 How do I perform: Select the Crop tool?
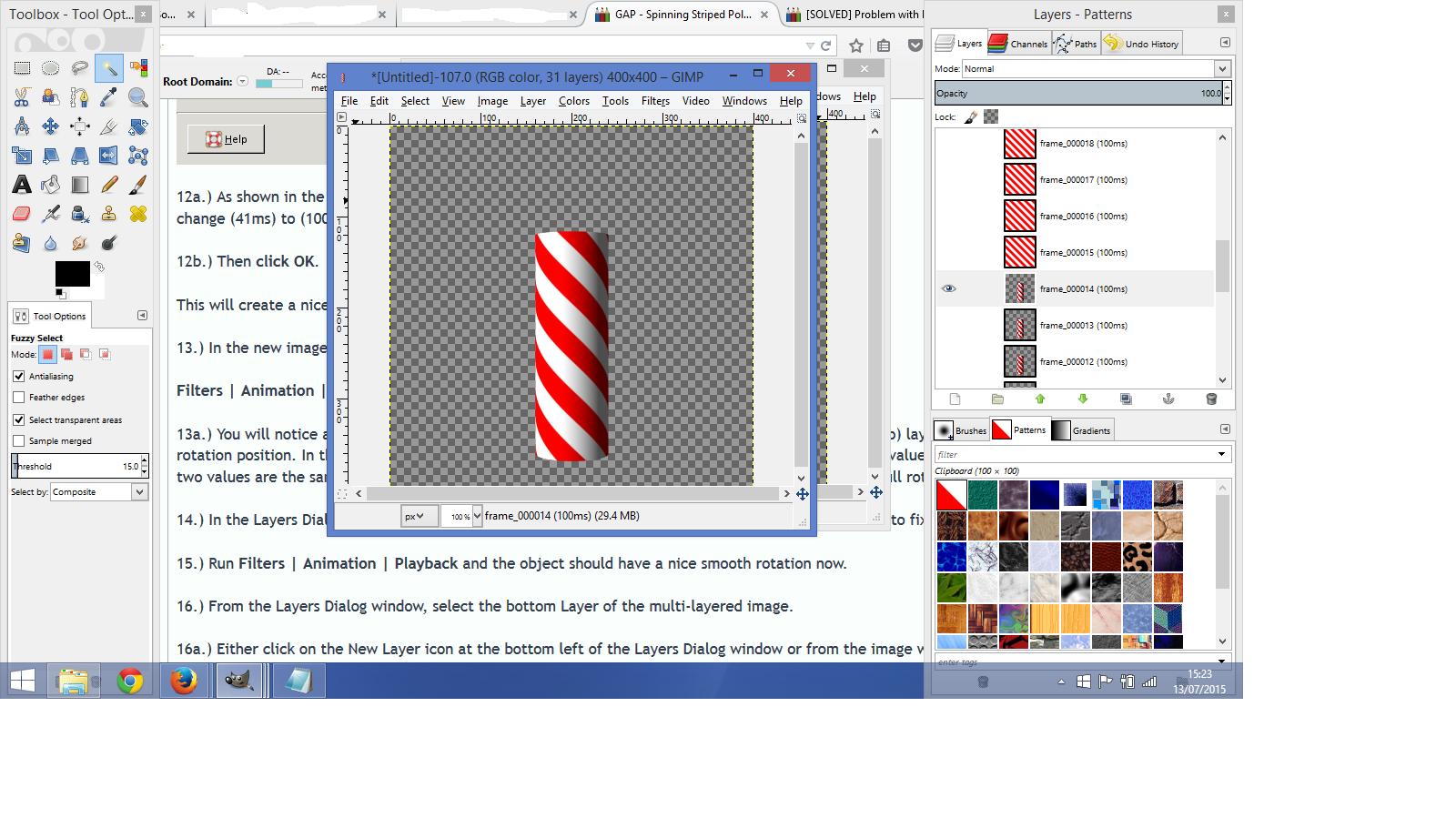109,126
